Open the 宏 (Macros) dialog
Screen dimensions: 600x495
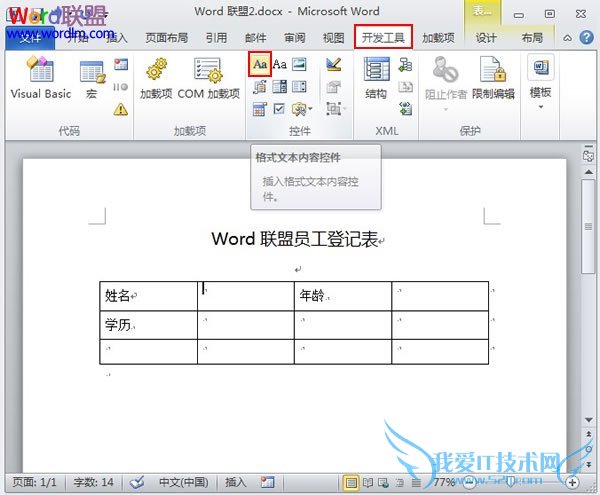click(91, 80)
